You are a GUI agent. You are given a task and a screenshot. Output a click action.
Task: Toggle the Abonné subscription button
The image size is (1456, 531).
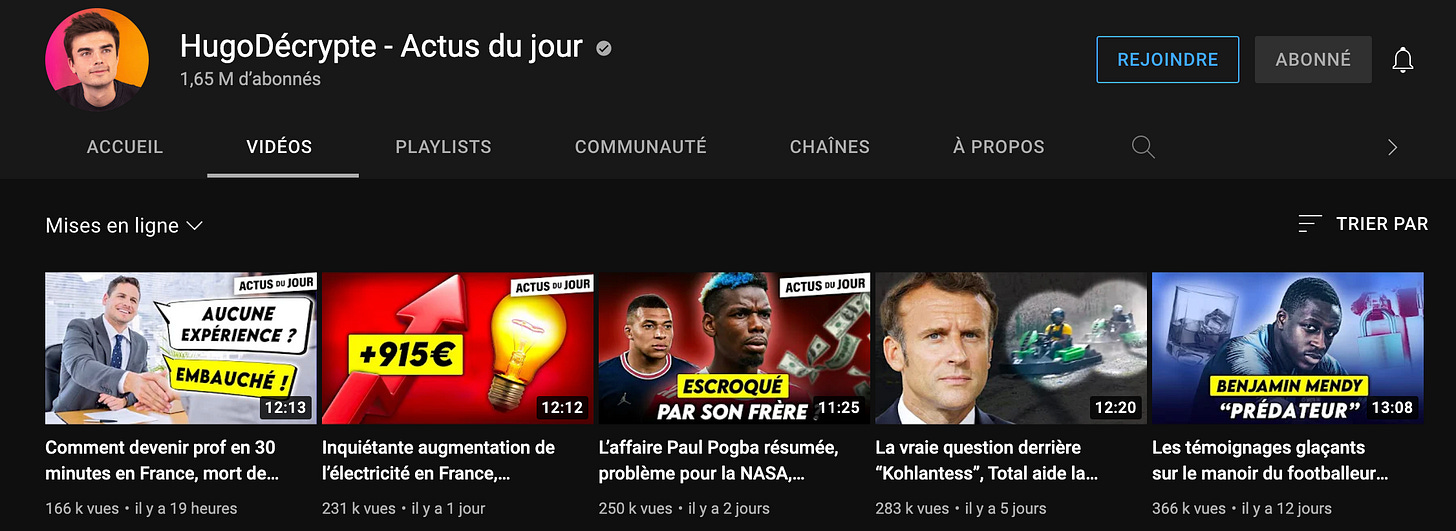(1313, 60)
